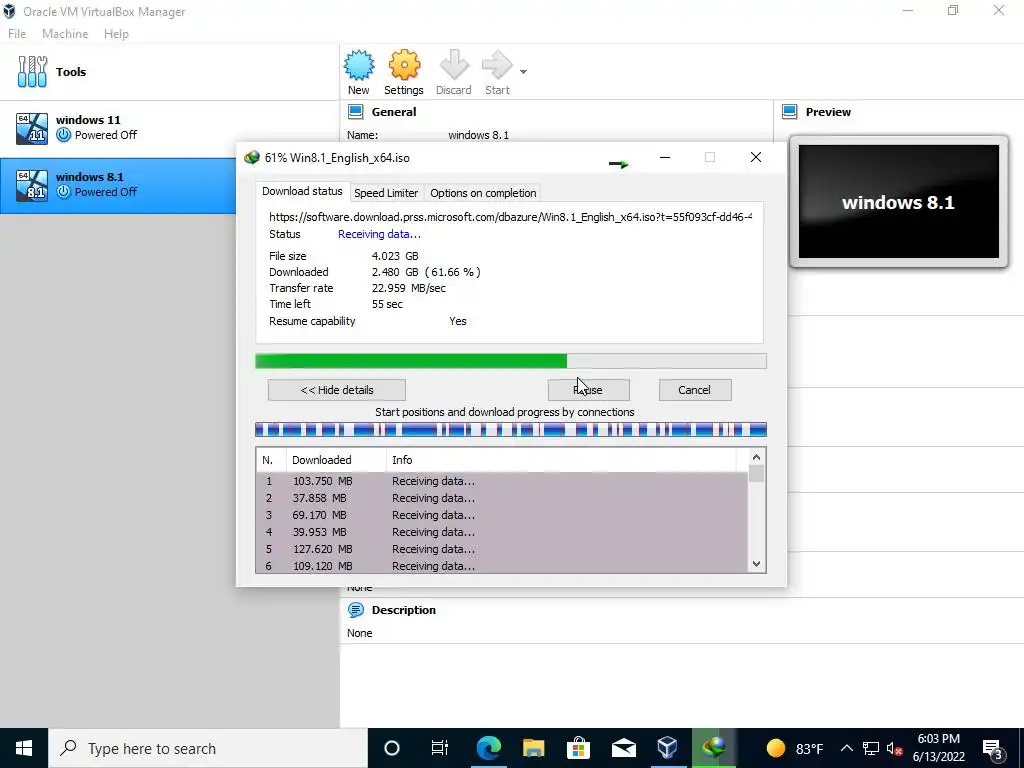Click the taskbar search box
The image size is (1024, 768).
pos(208,748)
